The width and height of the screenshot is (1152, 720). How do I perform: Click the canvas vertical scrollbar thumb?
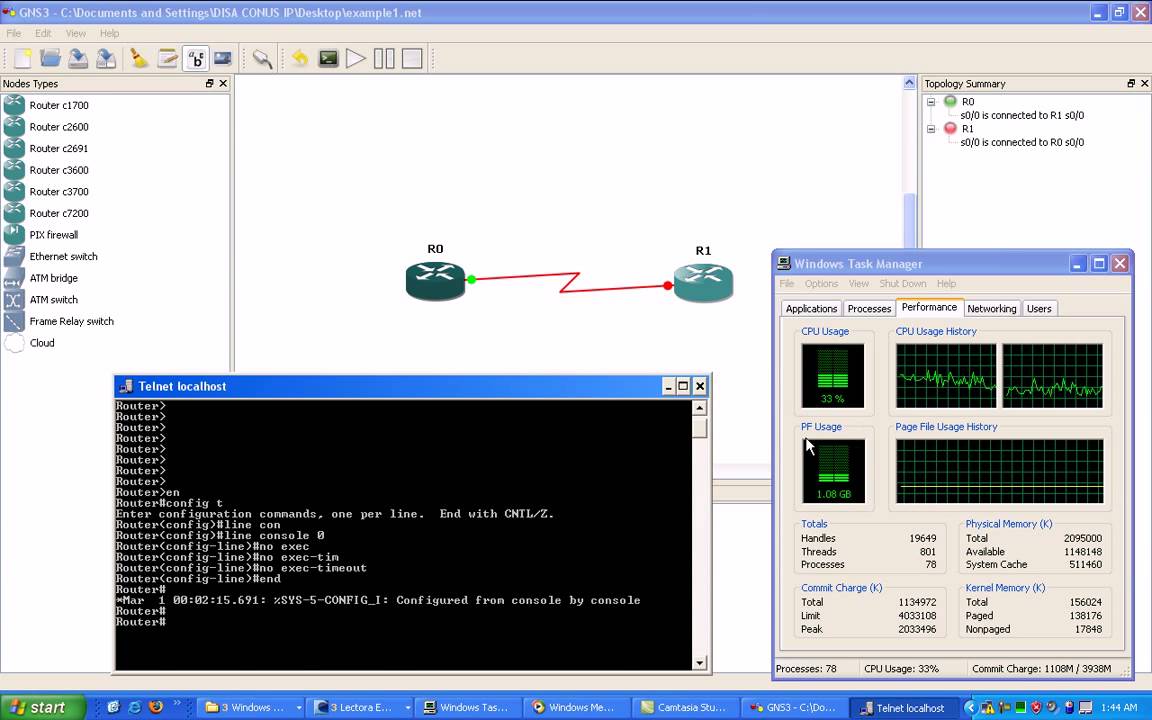[x=910, y=220]
